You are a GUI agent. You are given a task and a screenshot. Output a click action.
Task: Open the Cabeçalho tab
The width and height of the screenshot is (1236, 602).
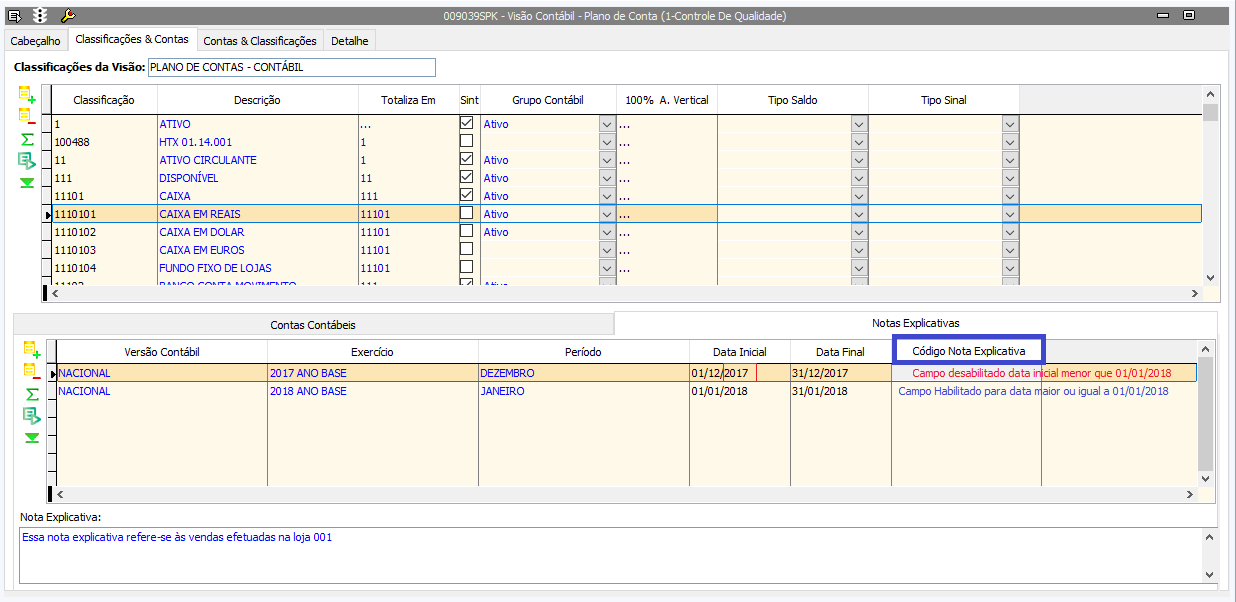[36, 41]
